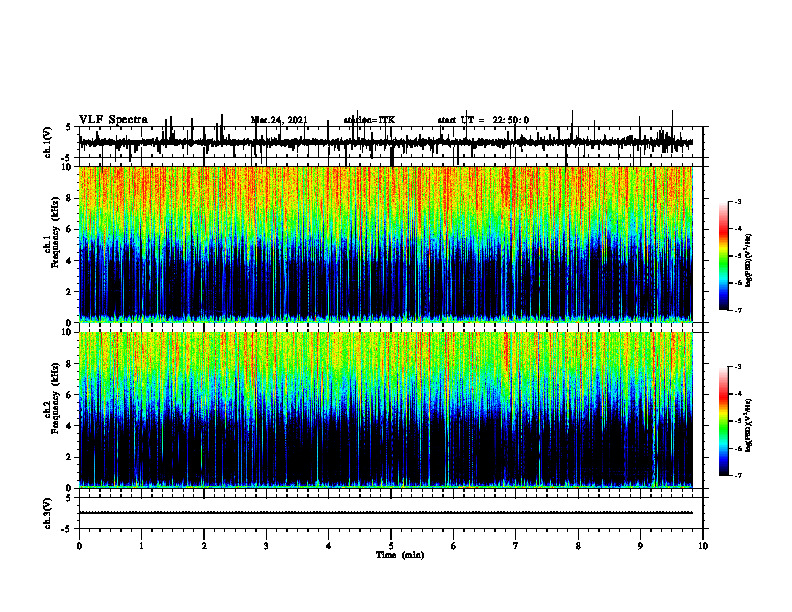Click the "8" tick on the time axis

tap(578, 546)
